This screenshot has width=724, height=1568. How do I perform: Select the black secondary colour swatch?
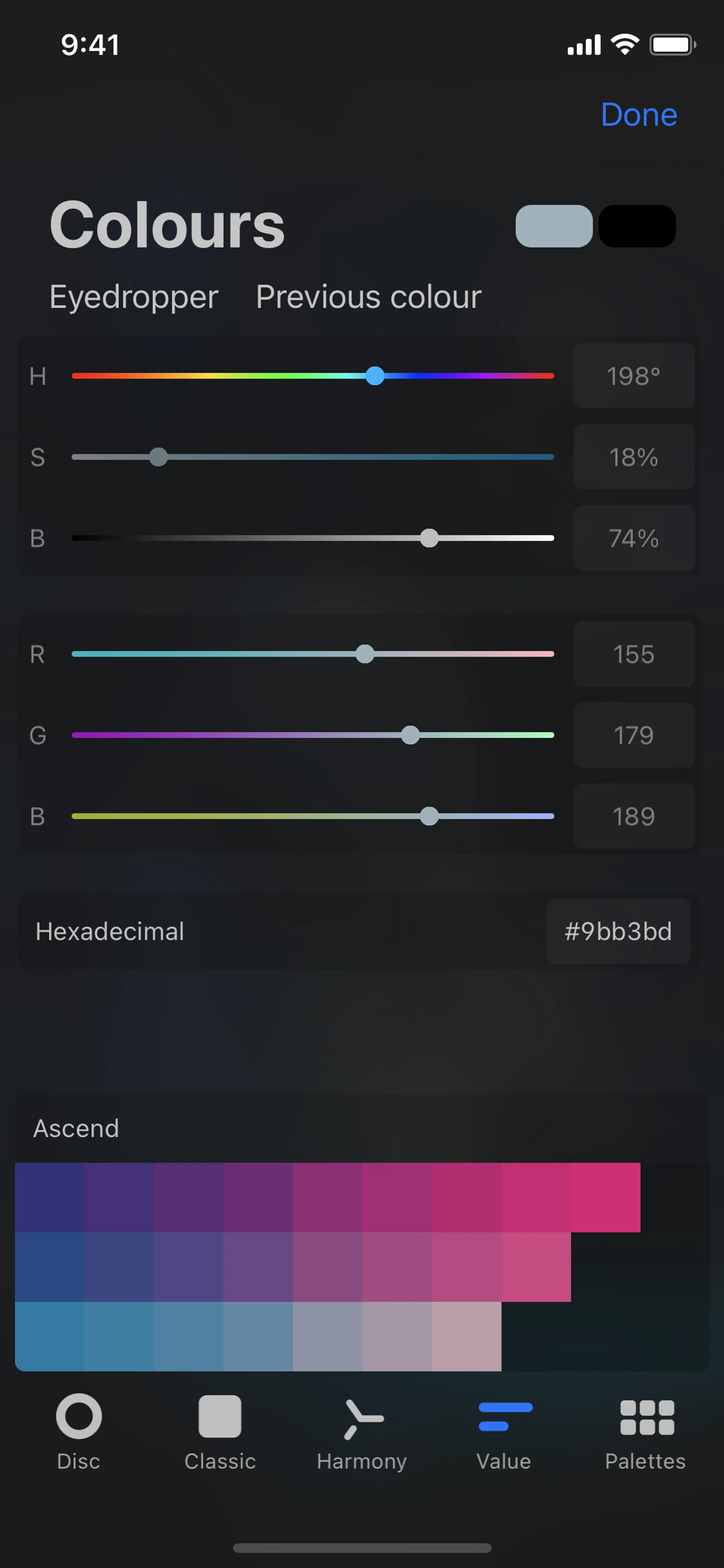[x=637, y=226]
